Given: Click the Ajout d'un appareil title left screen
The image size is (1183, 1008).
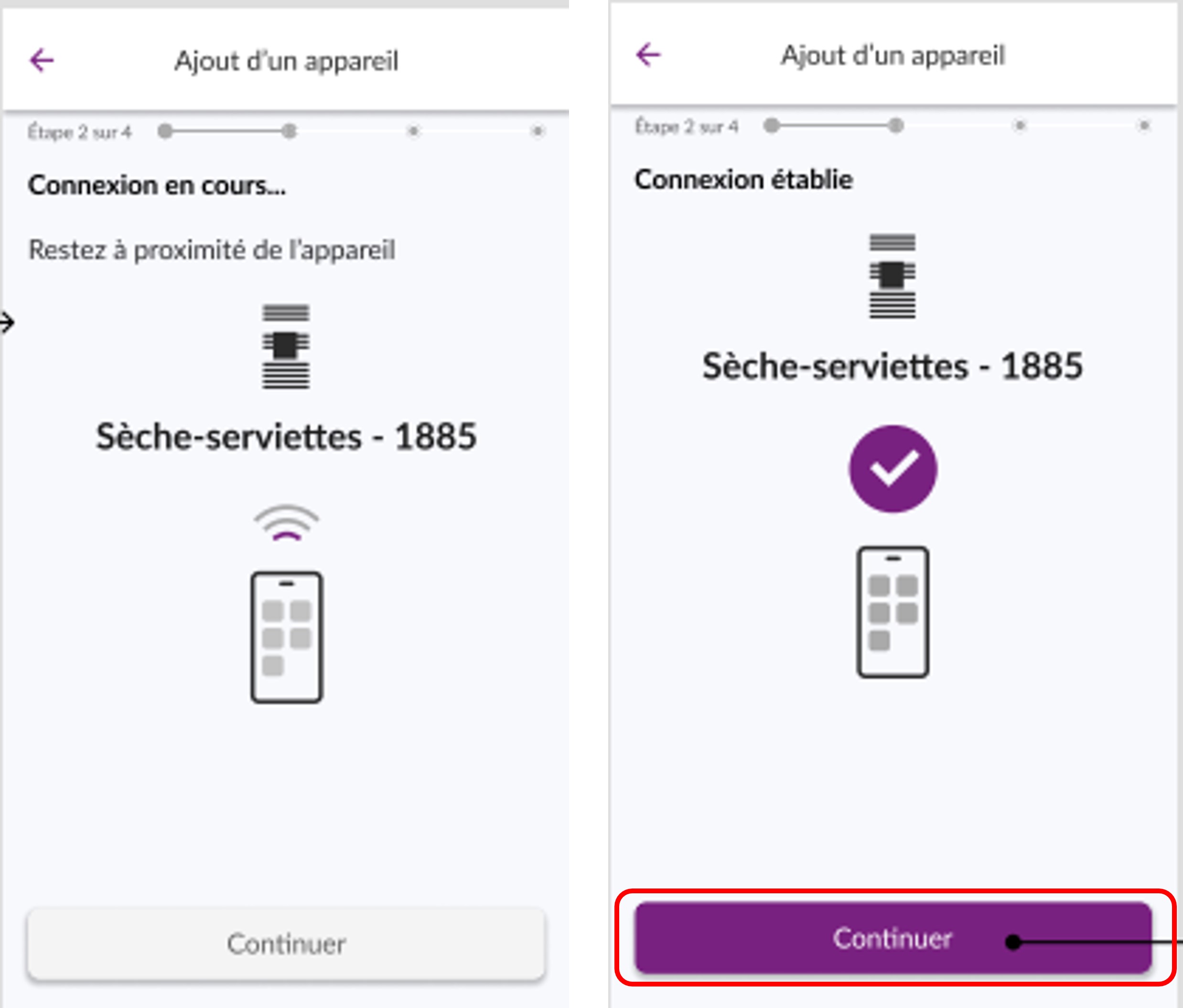Looking at the screenshot, I should (x=286, y=61).
